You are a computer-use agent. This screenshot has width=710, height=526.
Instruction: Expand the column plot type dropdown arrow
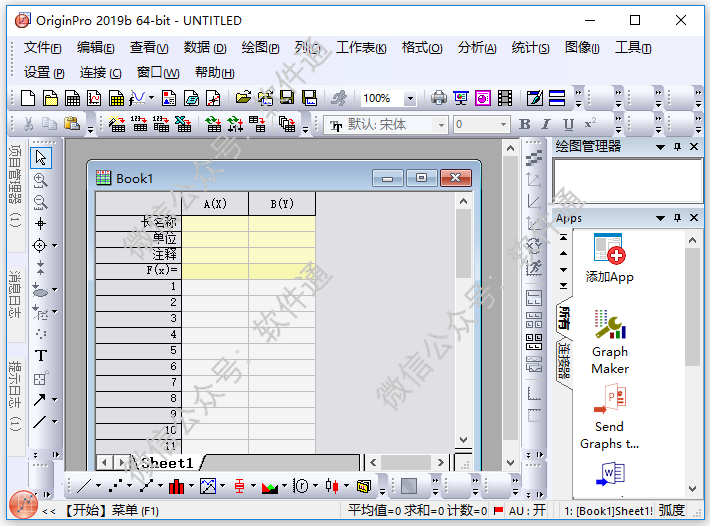[191, 486]
